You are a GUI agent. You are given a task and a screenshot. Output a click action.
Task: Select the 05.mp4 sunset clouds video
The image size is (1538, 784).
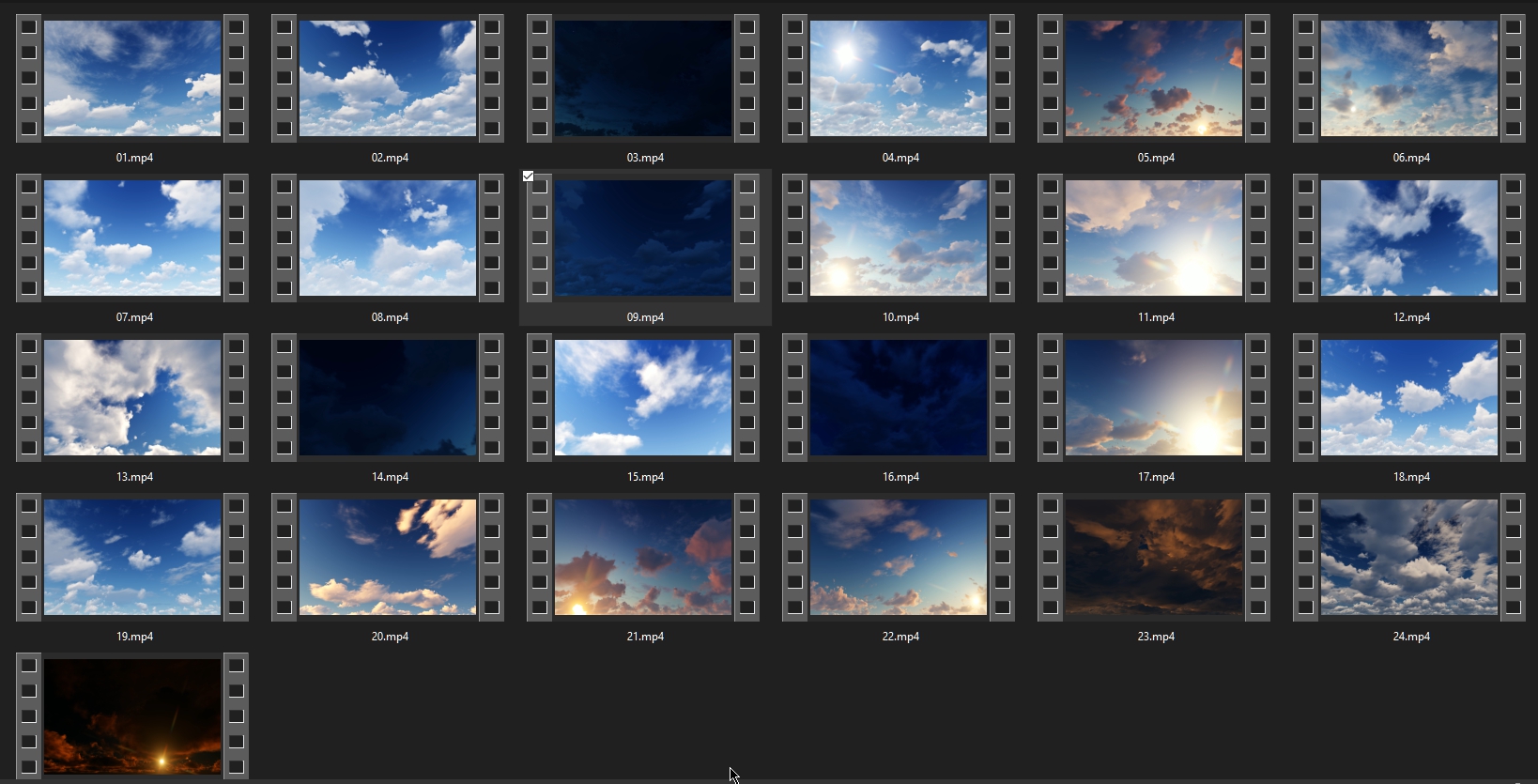1154,79
